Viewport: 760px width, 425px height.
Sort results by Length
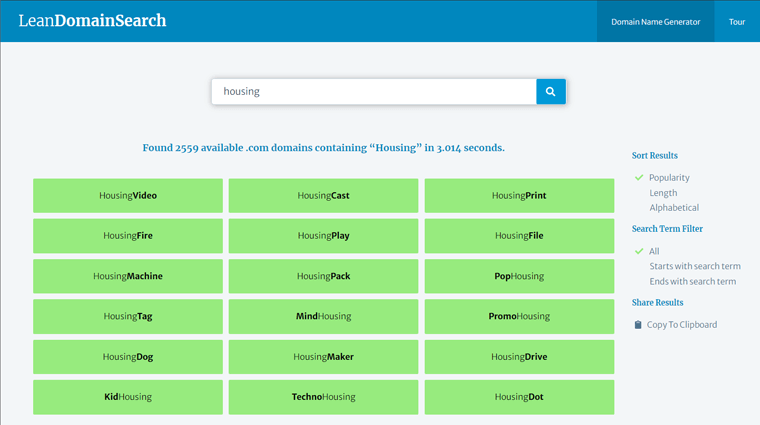663,193
